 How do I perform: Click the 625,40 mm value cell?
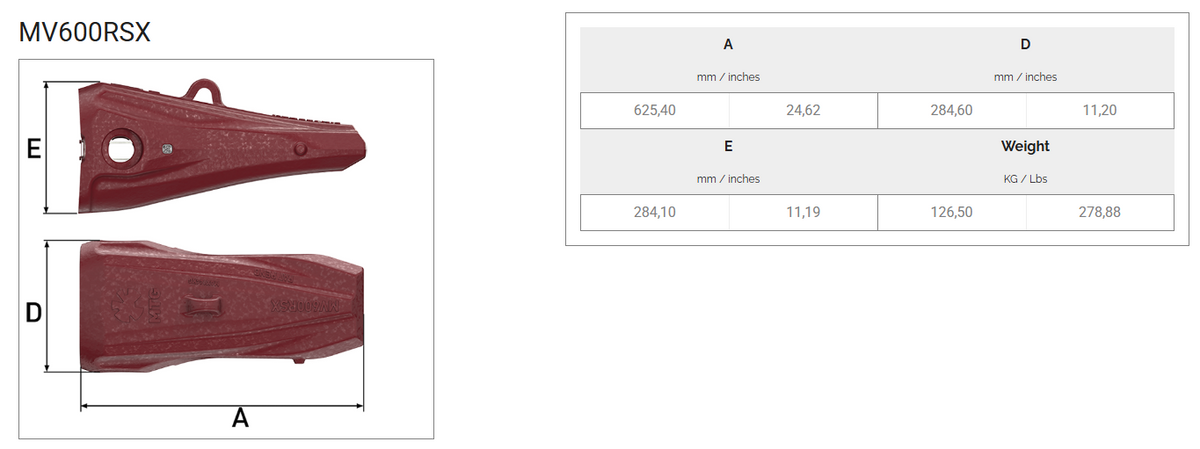(x=655, y=110)
